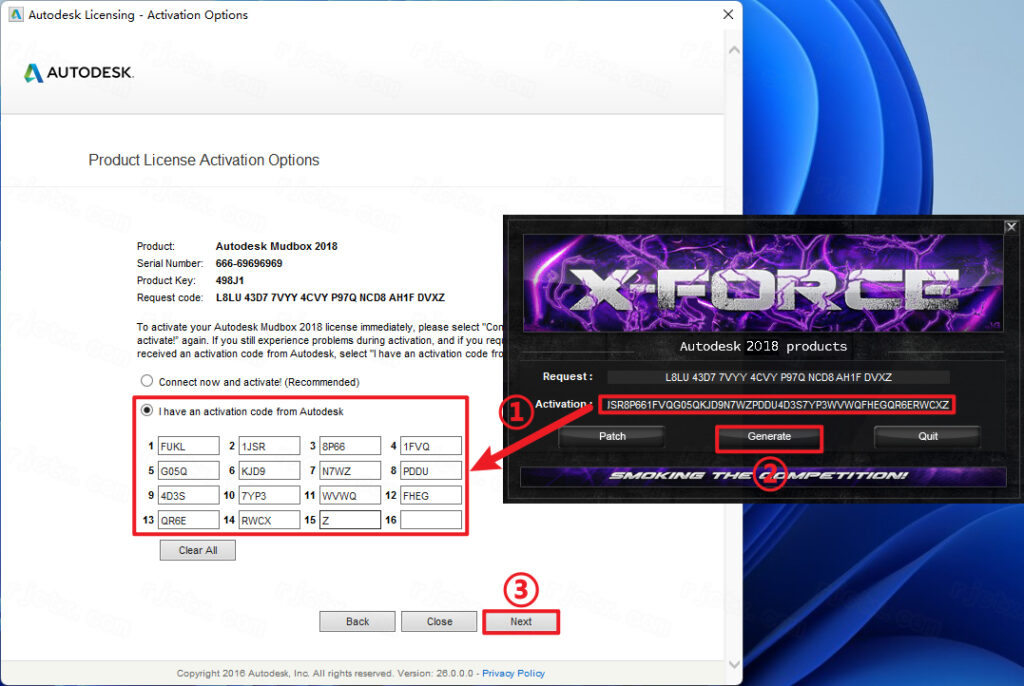This screenshot has width=1024, height=686.
Task: Click activation field 15 containing Z
Action: [x=350, y=520]
